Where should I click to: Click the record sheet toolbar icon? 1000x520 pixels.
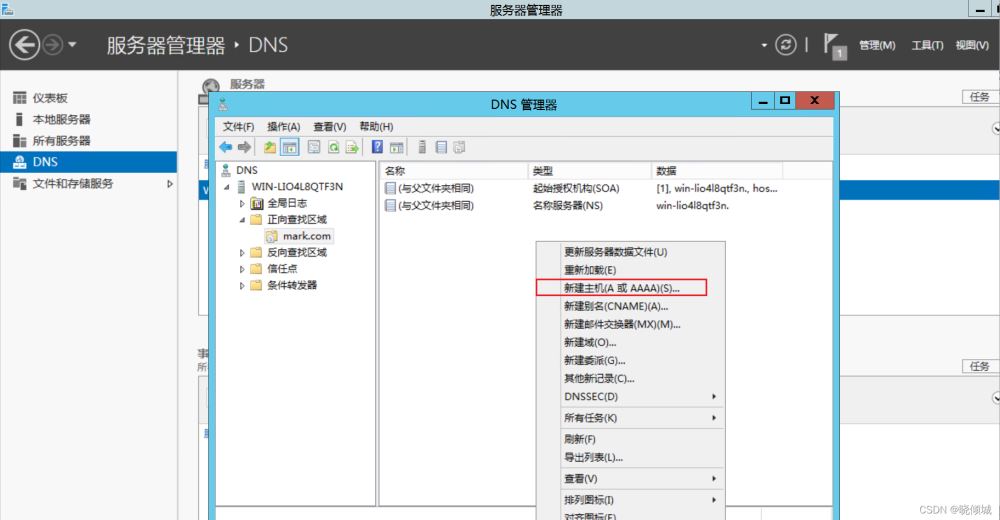(x=441, y=147)
